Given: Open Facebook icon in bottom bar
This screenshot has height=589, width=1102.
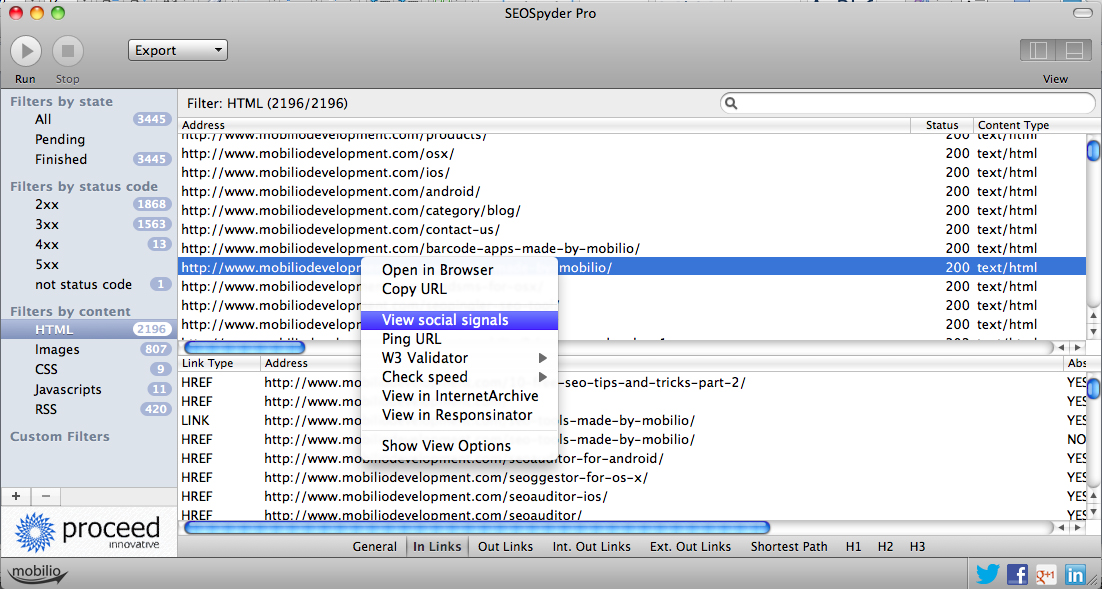Looking at the screenshot, I should 1017,574.
